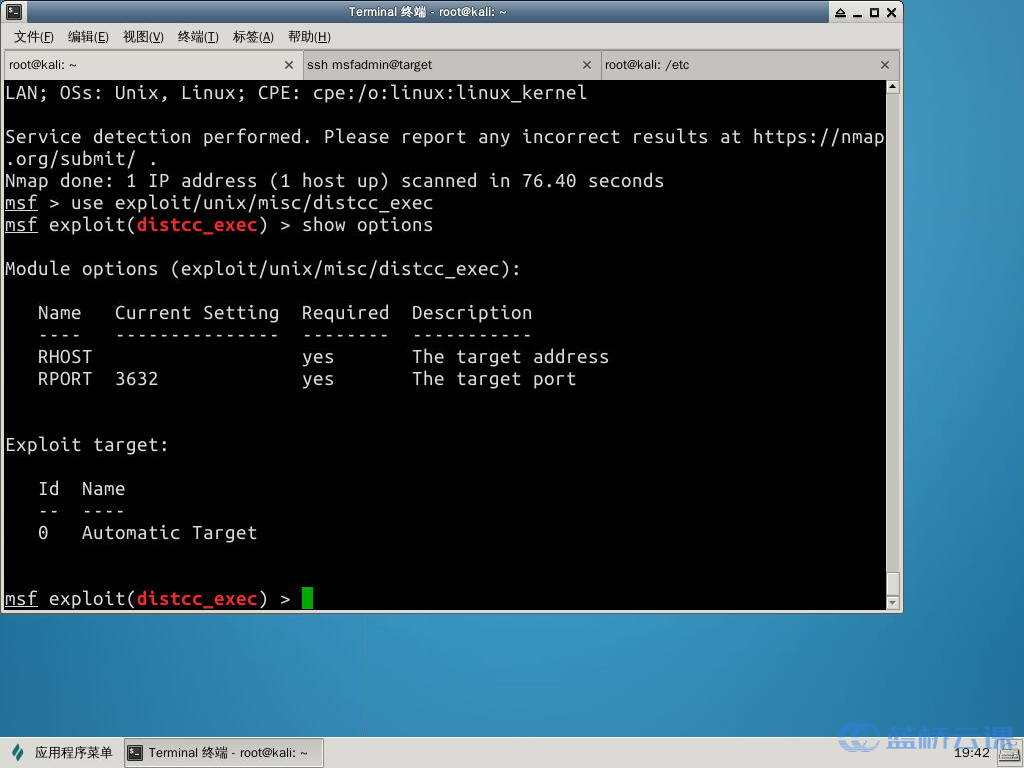Click the shade (roll up) window button
Image resolution: width=1024 pixels, height=768 pixels.
pyautogui.click(x=841, y=12)
